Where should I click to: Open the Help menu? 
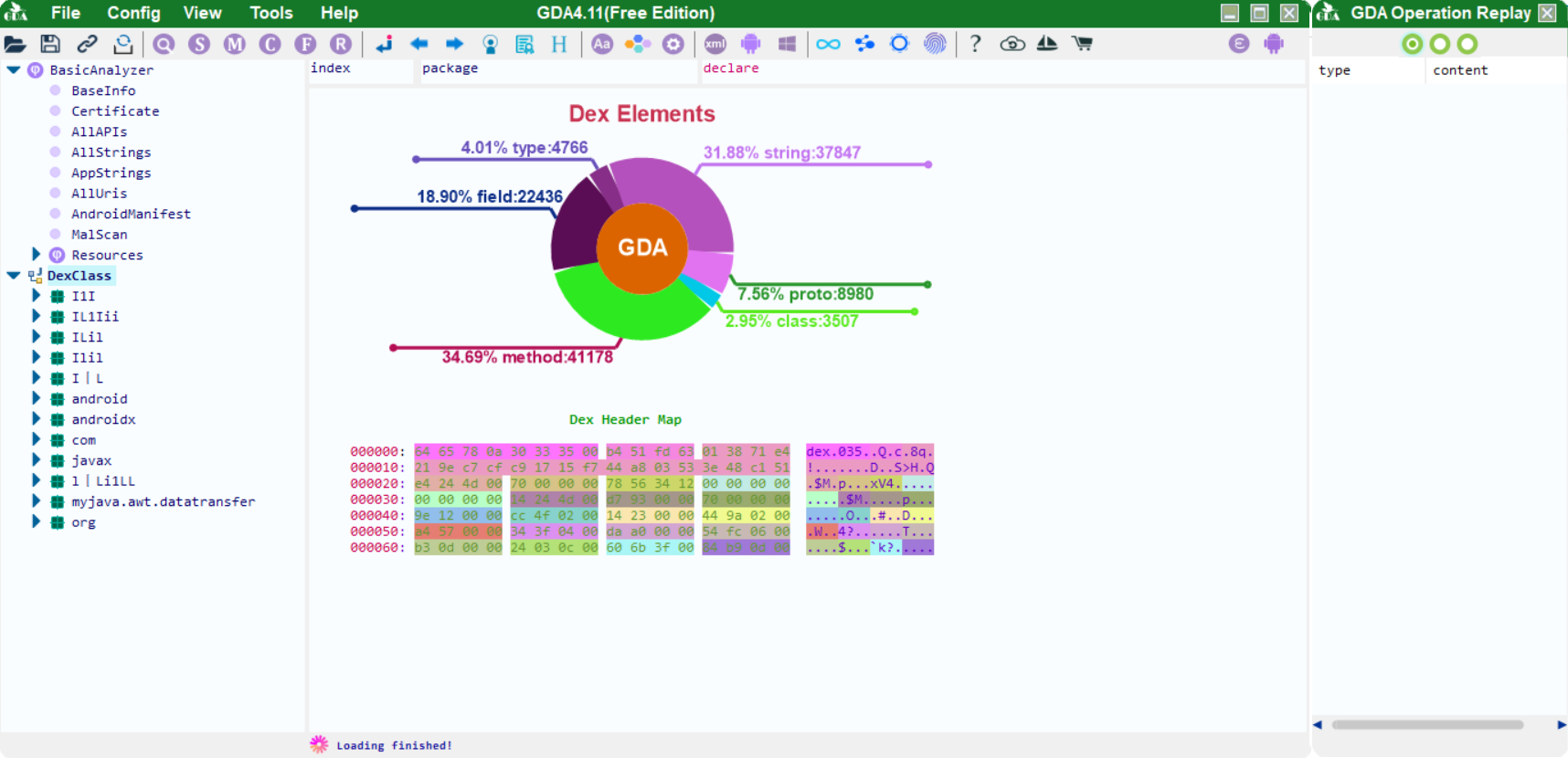(339, 13)
